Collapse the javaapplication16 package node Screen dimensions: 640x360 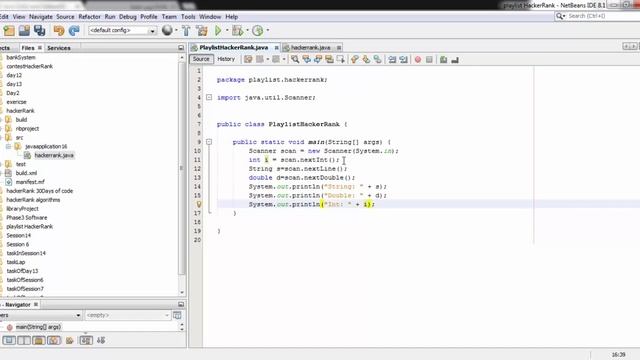pyautogui.click(x=8, y=146)
